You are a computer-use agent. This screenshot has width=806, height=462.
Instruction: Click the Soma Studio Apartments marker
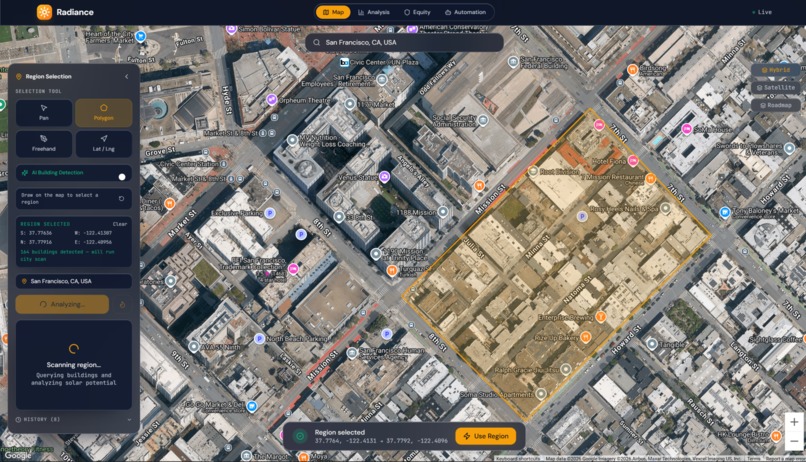click(541, 394)
